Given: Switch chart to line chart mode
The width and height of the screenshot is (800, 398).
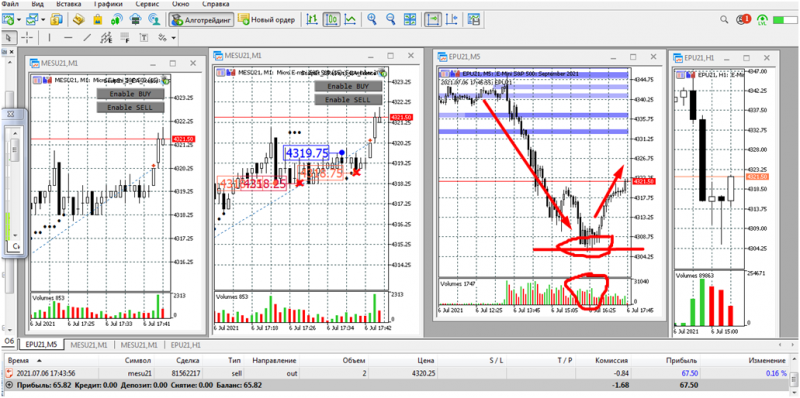Looking at the screenshot, I should tap(350, 19).
